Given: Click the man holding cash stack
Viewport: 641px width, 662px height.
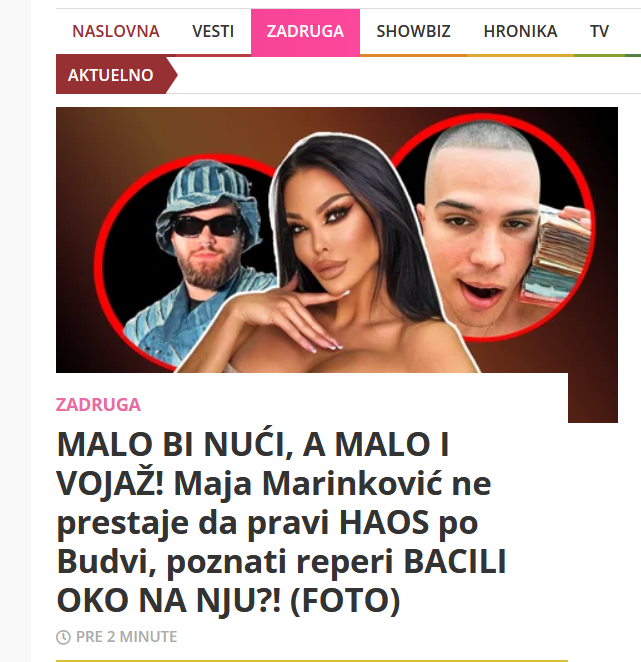Looking at the screenshot, I should (x=502, y=230).
